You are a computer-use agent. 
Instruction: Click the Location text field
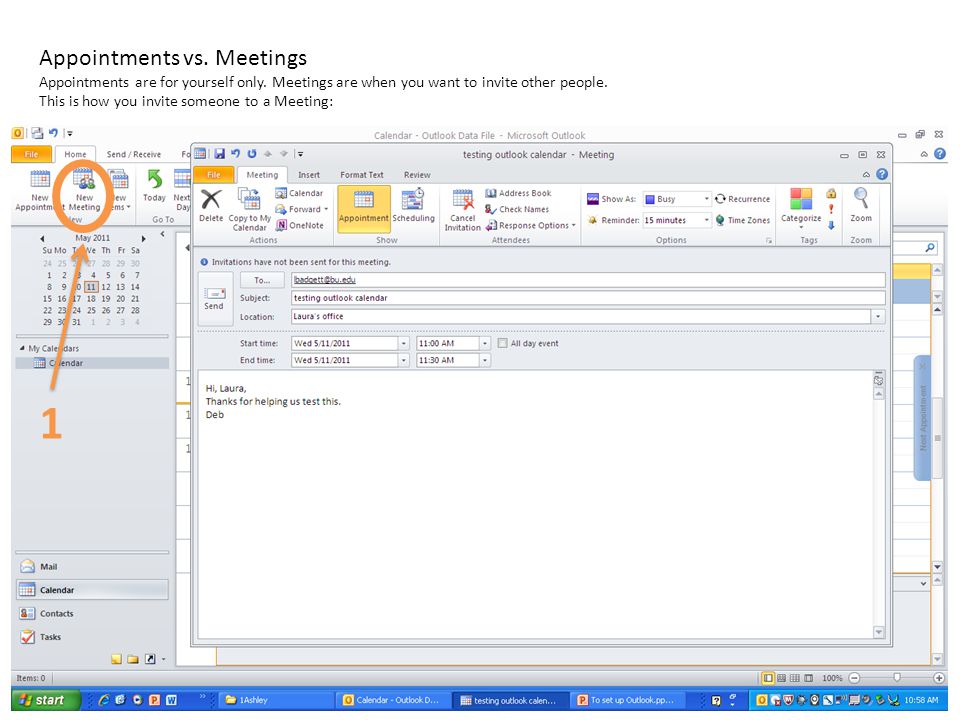pyautogui.click(x=581, y=317)
